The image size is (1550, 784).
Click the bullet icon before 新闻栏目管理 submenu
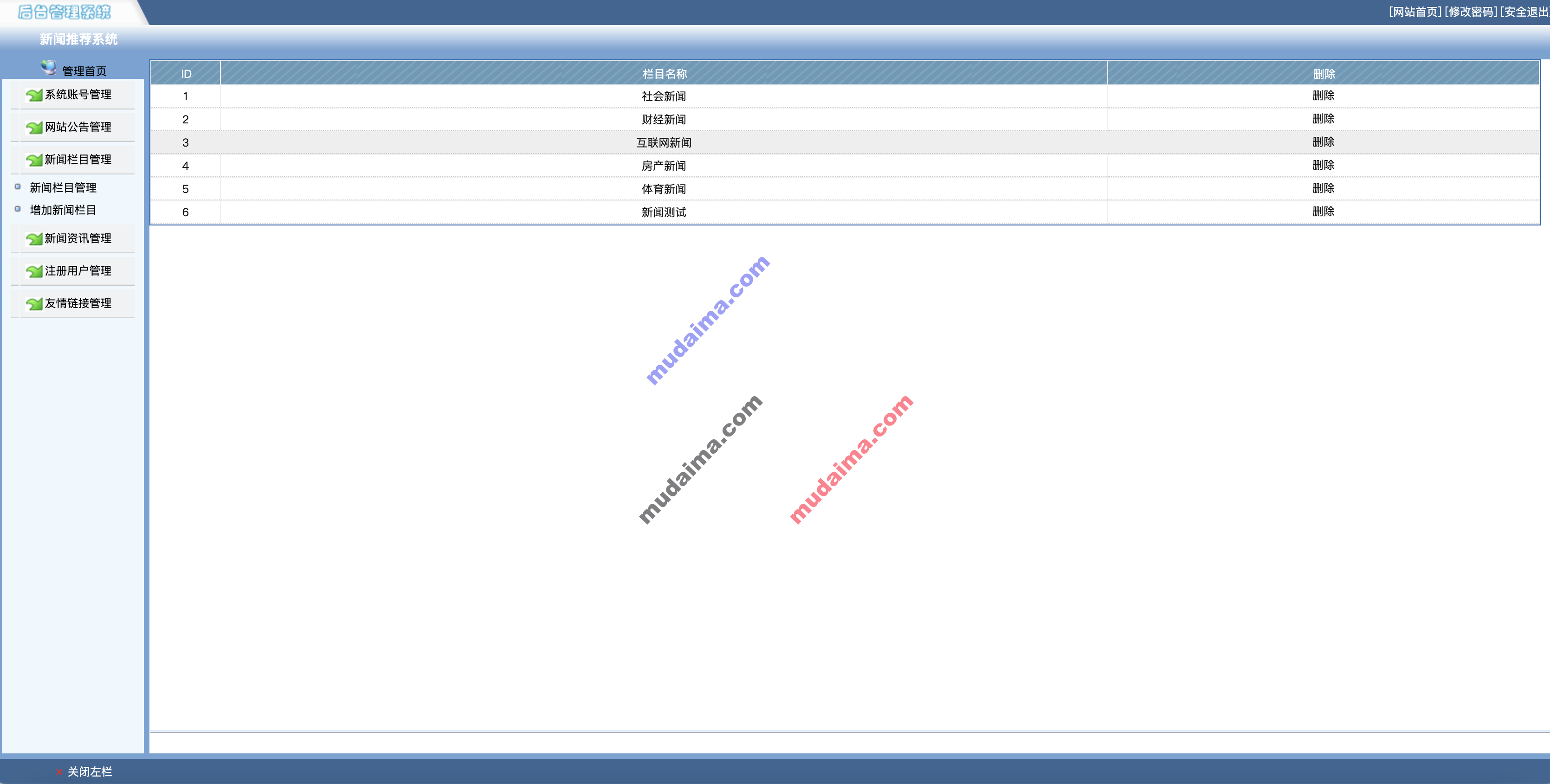tap(18, 186)
